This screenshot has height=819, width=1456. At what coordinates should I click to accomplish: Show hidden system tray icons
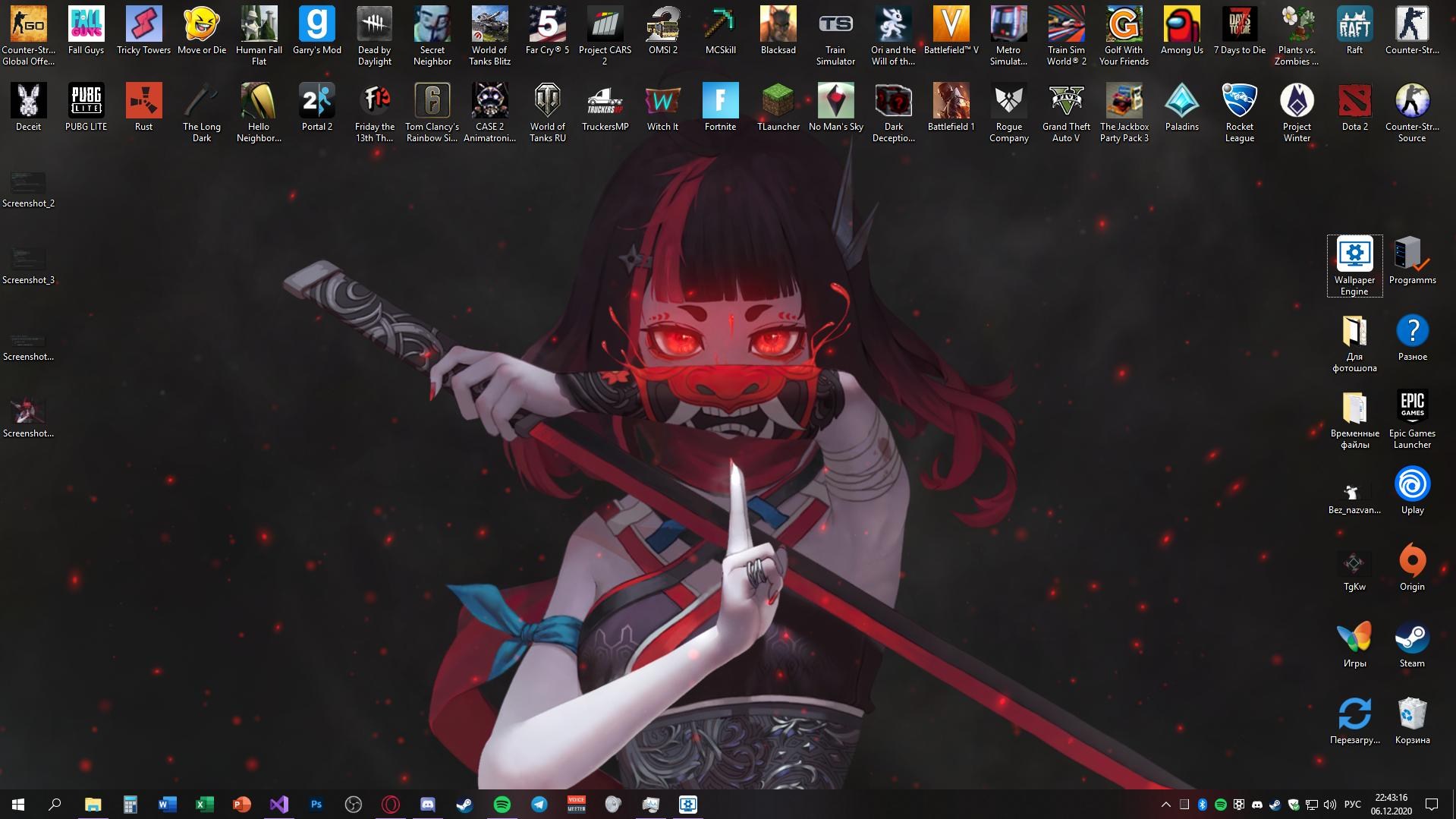click(x=1165, y=805)
